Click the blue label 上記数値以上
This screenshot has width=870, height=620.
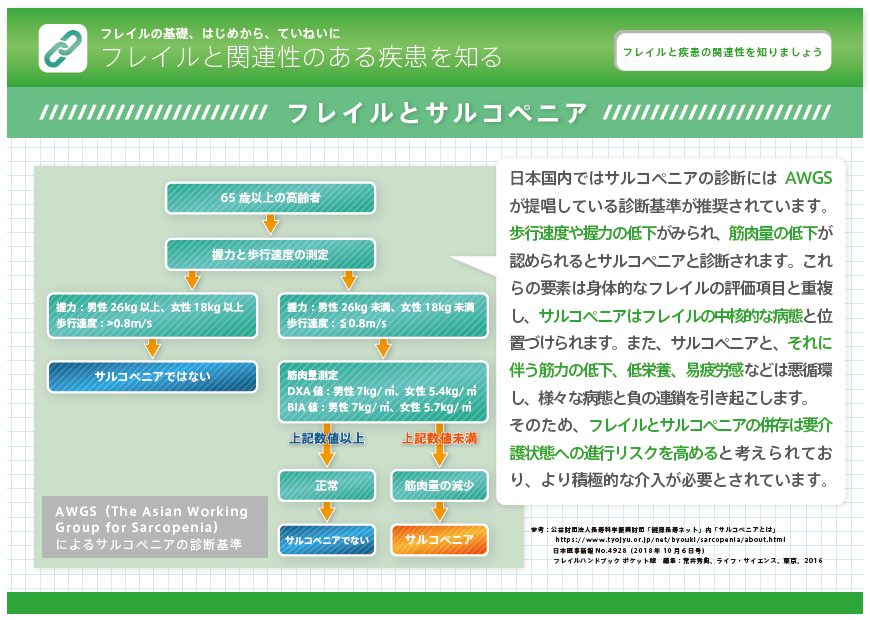click(x=327, y=438)
